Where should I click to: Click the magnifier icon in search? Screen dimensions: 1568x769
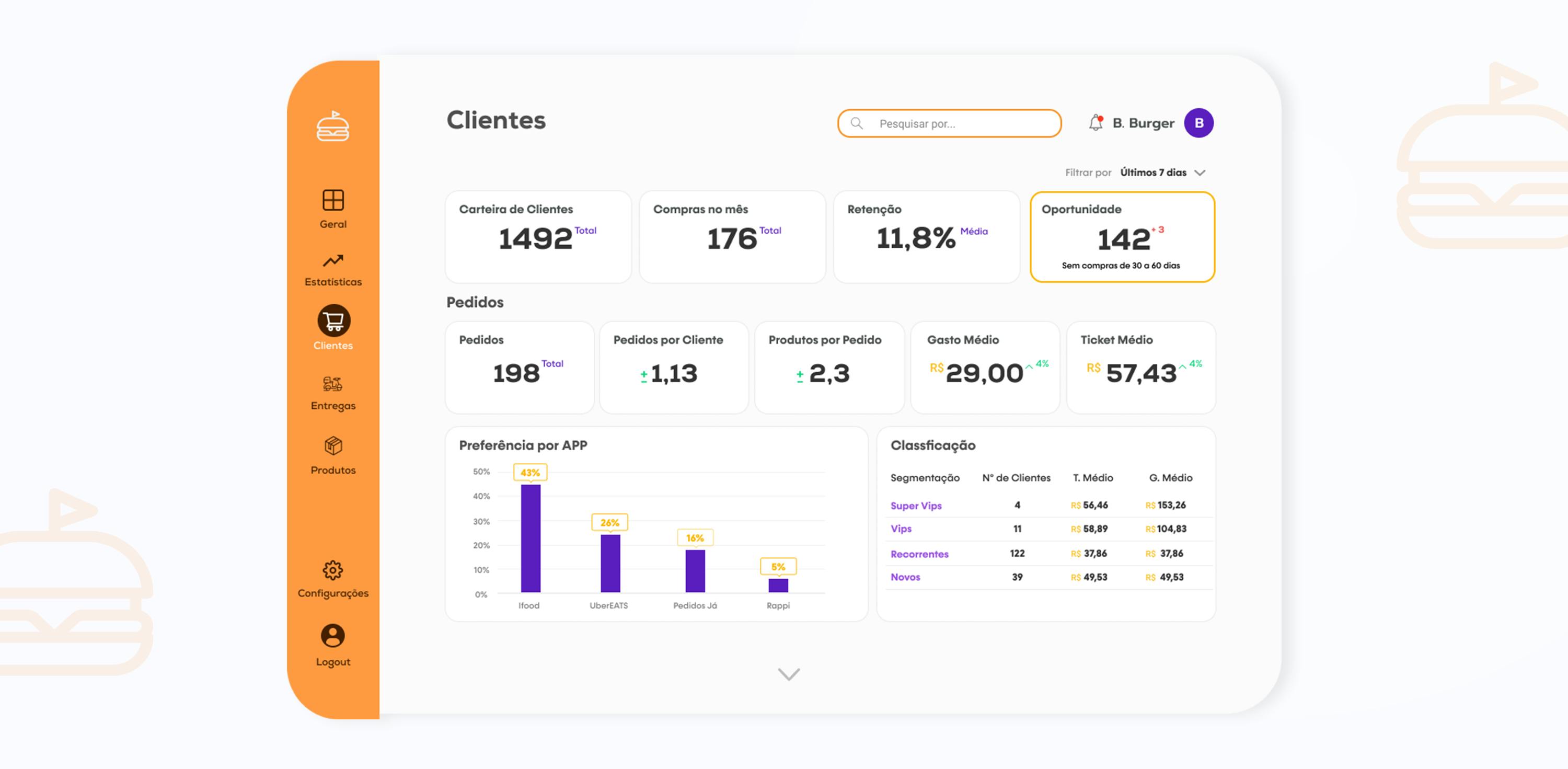tap(857, 123)
